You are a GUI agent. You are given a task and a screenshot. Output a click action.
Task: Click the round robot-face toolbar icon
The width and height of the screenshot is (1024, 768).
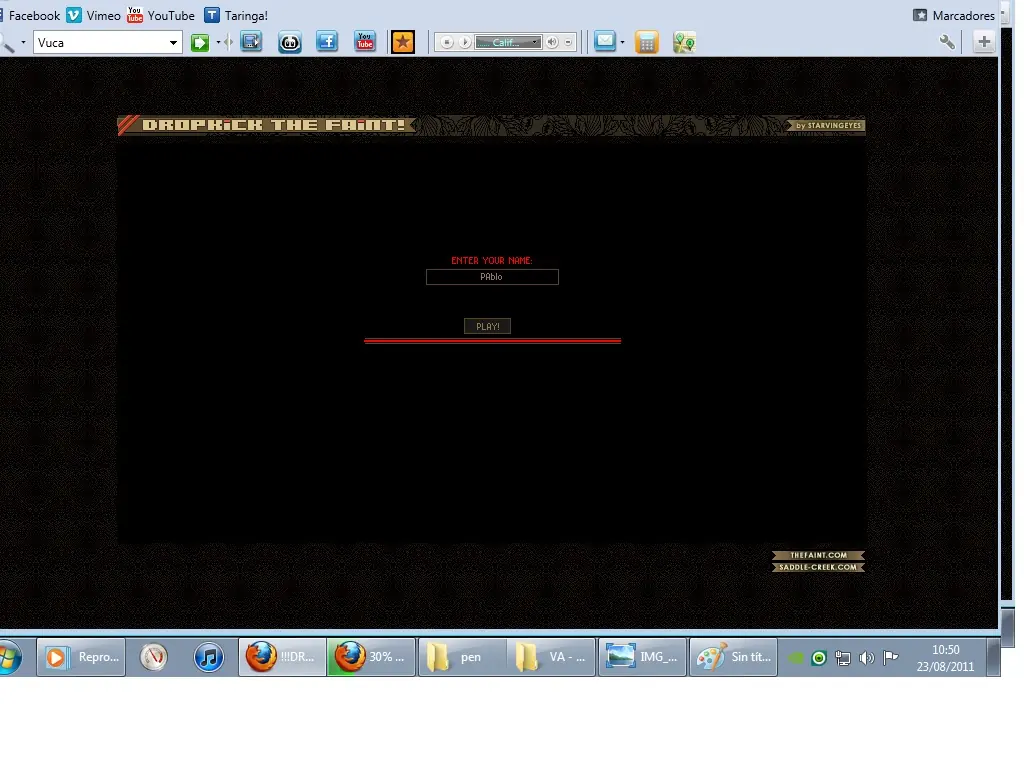(x=289, y=43)
